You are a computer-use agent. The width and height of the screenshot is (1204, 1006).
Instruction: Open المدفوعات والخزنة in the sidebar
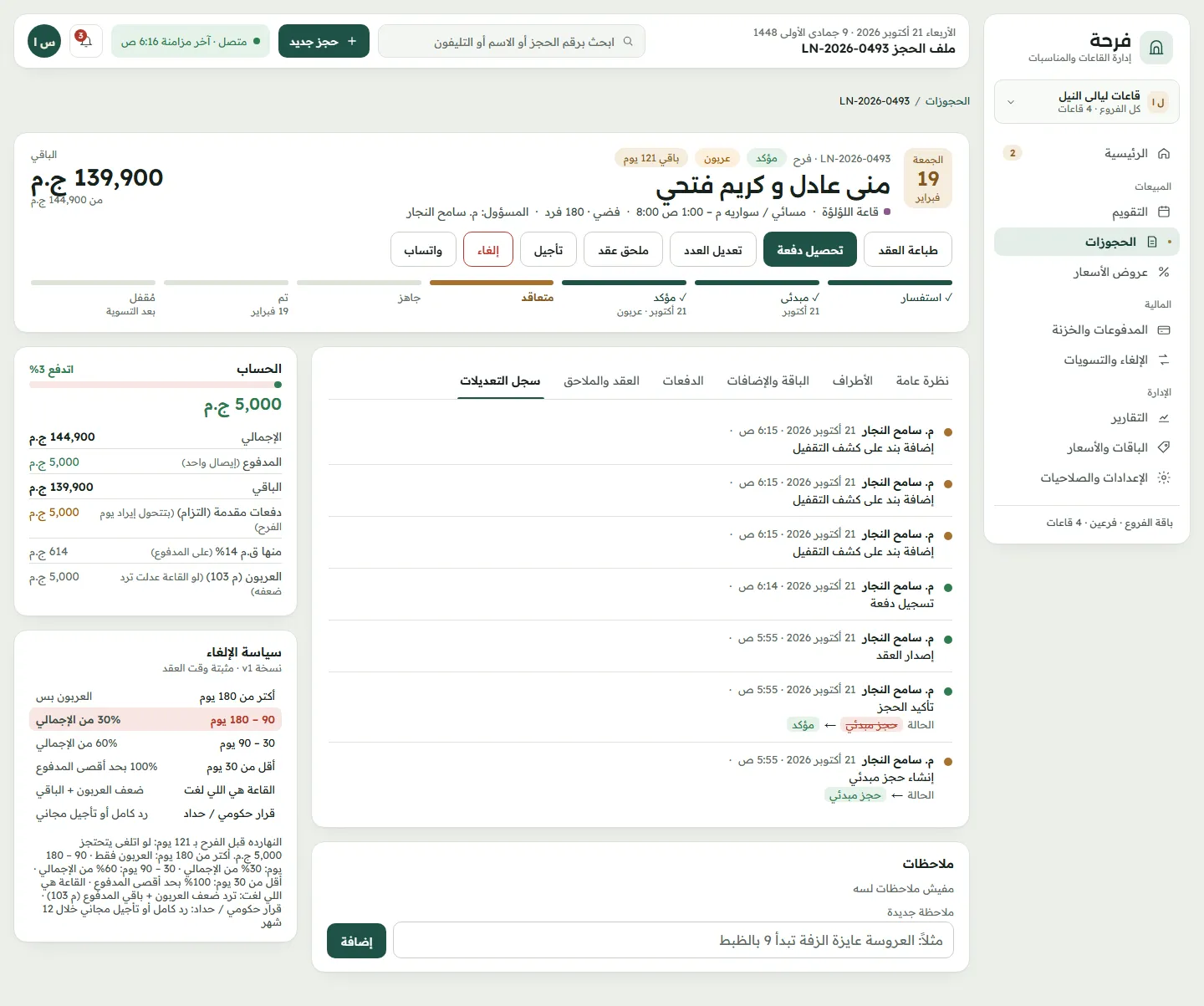(x=1087, y=330)
